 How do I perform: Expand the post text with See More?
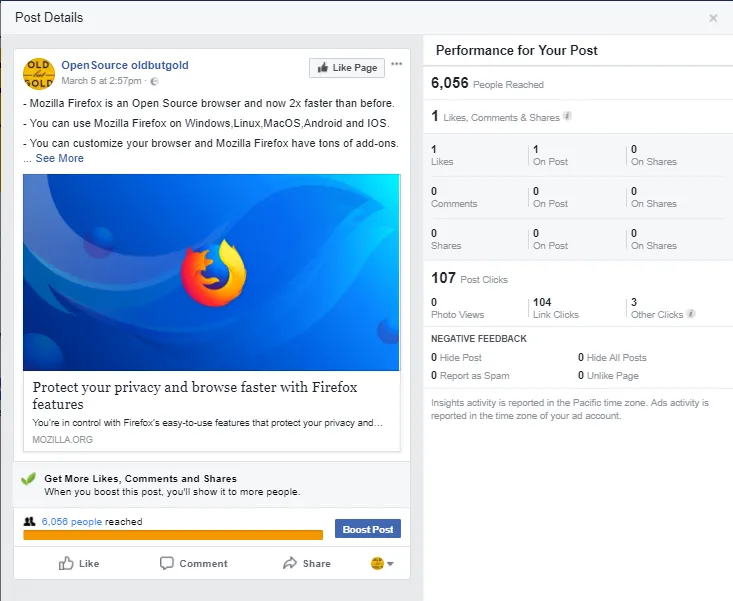[x=60, y=158]
